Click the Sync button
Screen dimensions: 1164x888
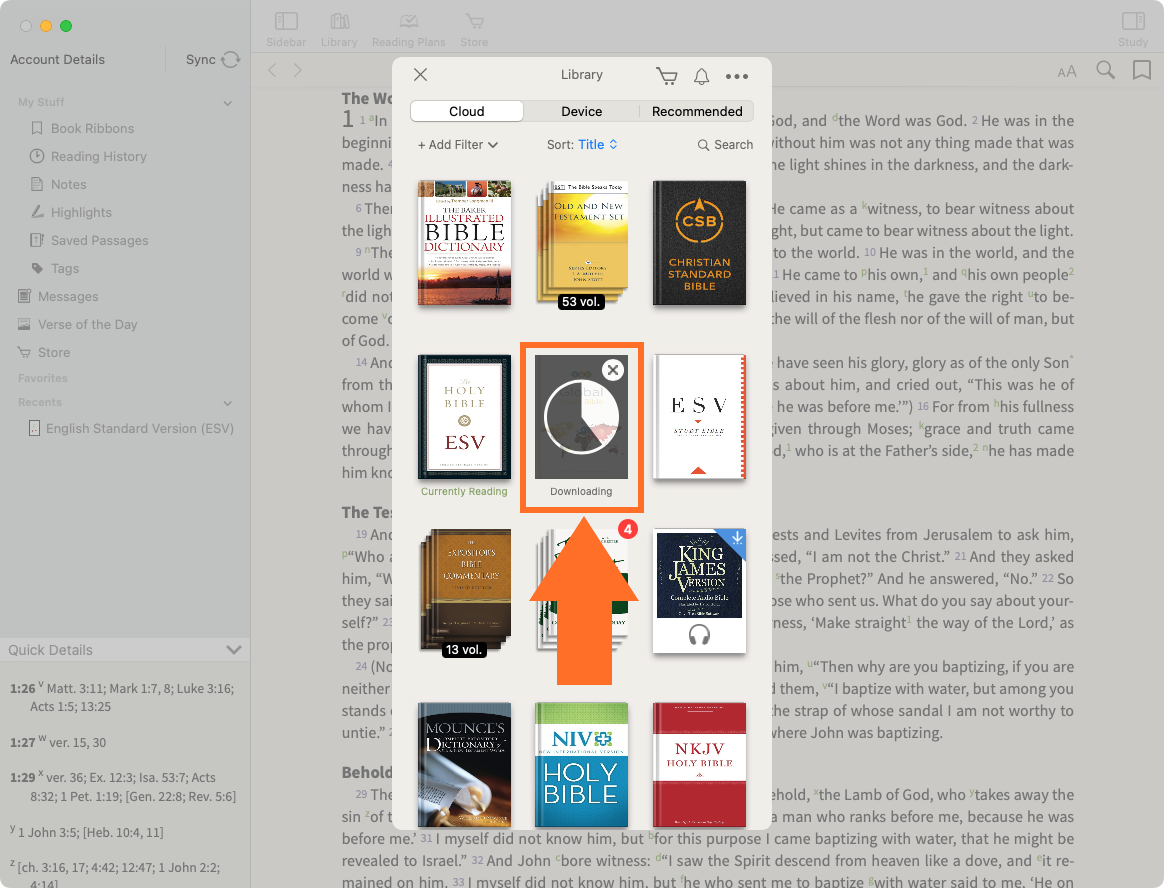click(x=213, y=59)
